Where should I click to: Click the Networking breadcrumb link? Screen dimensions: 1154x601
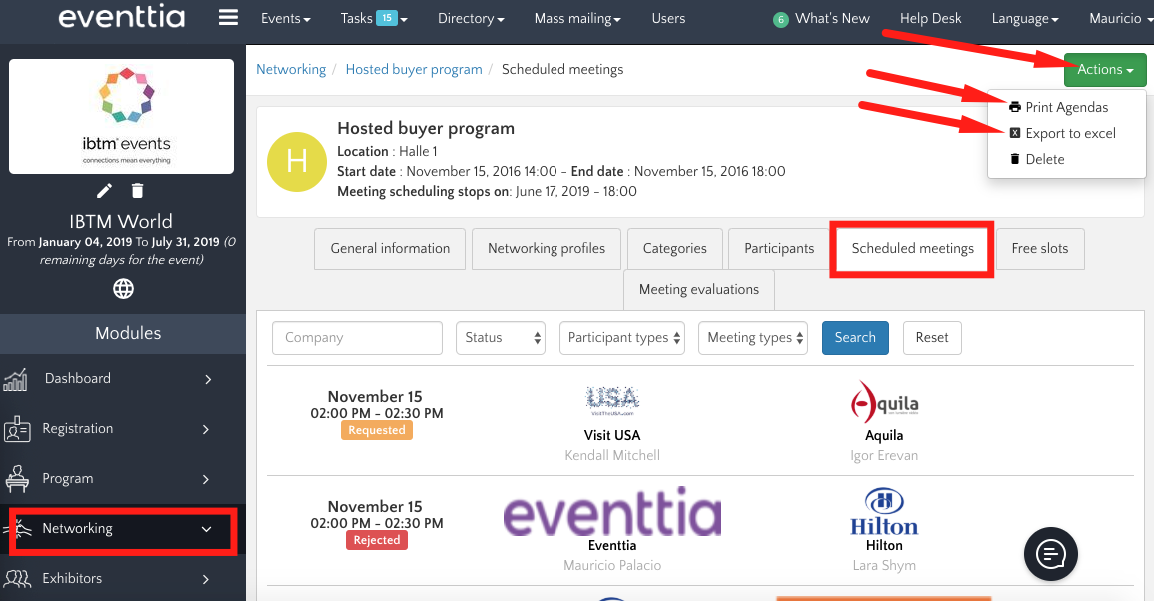point(291,70)
